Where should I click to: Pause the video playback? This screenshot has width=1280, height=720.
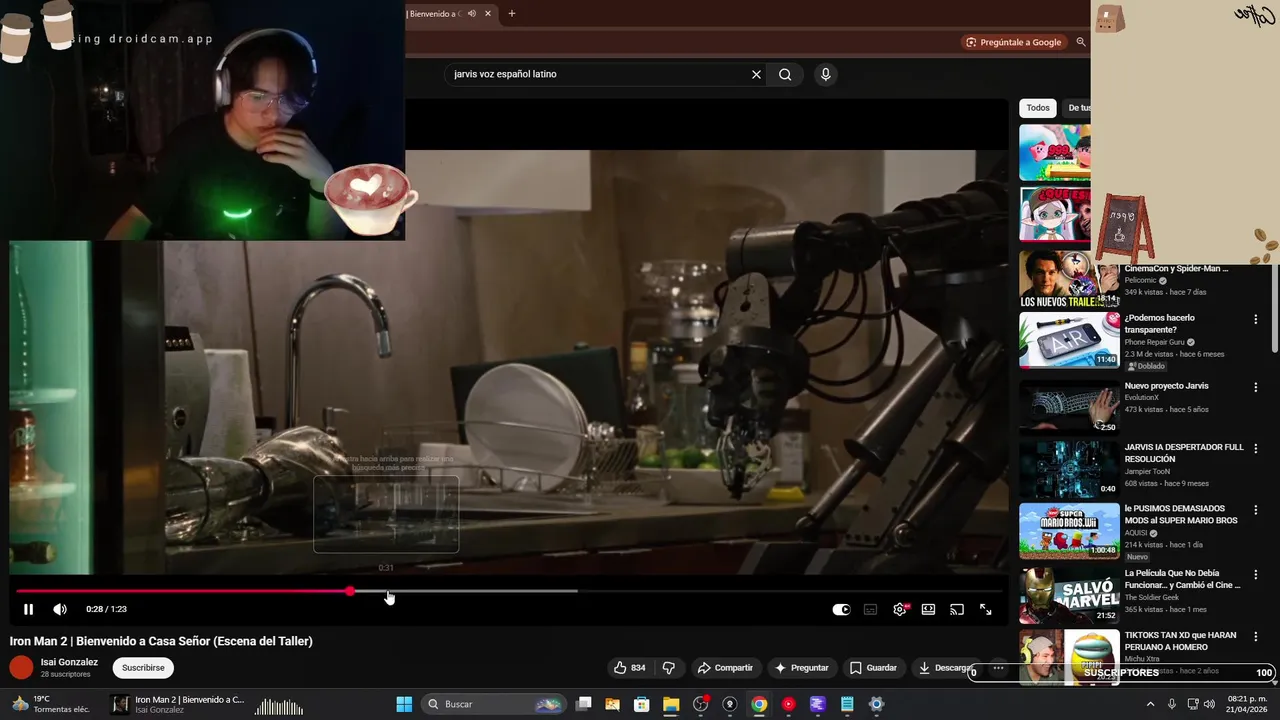tap(28, 609)
